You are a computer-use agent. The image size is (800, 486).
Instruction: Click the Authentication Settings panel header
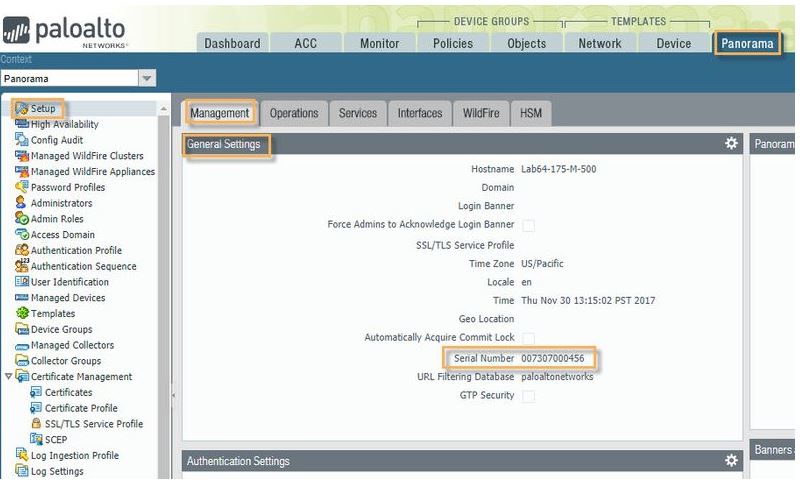point(462,461)
